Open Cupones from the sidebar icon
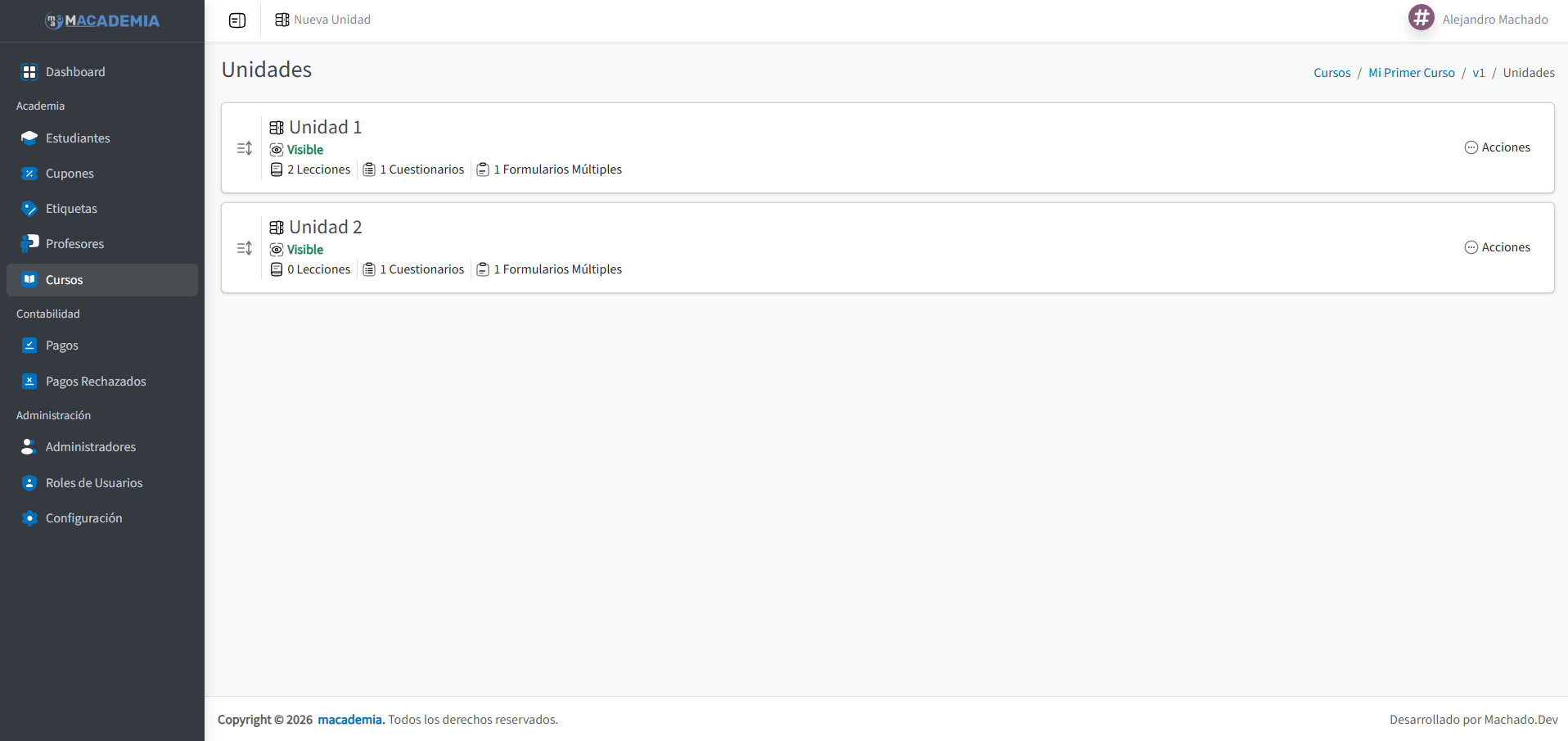The width and height of the screenshot is (1568, 741). pyautogui.click(x=29, y=173)
